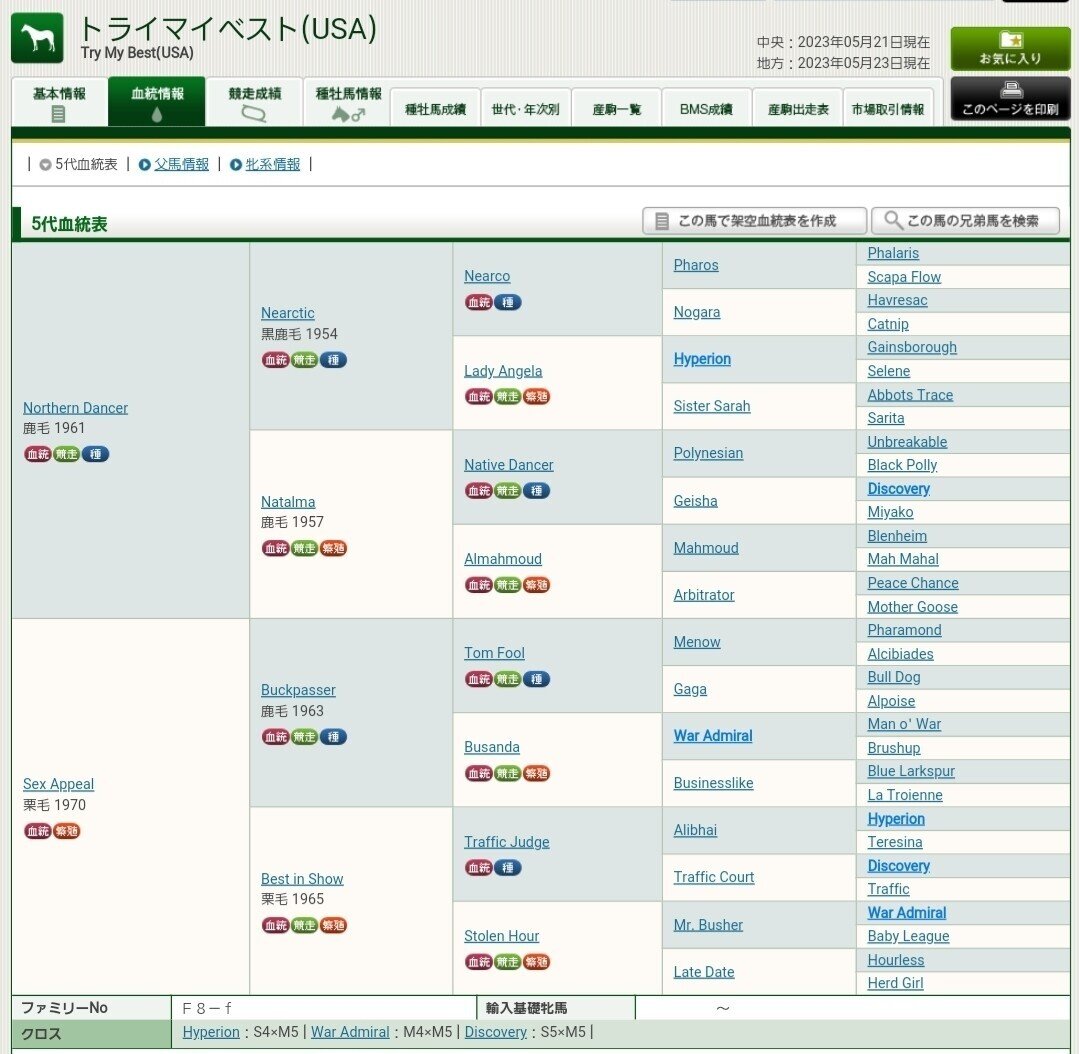This screenshot has height=1054, width=1079.
Task: Open the 父馬情報 link
Action: click(x=181, y=164)
